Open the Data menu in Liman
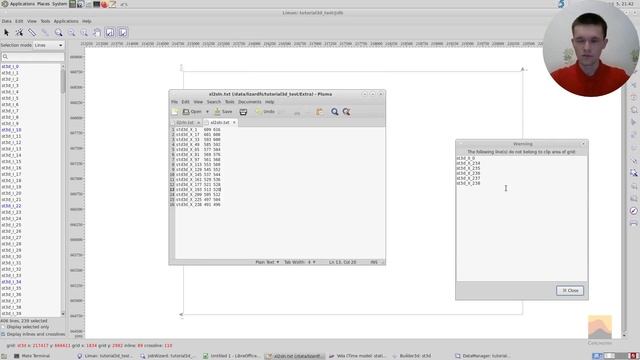The height and width of the screenshot is (360, 640). pos(7,21)
